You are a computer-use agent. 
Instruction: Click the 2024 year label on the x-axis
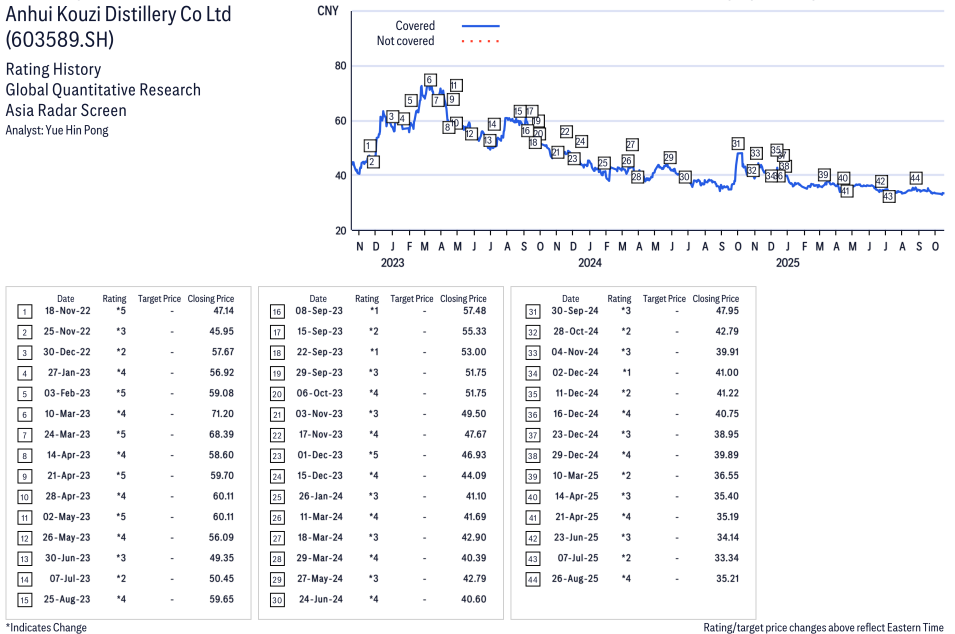pos(589,264)
